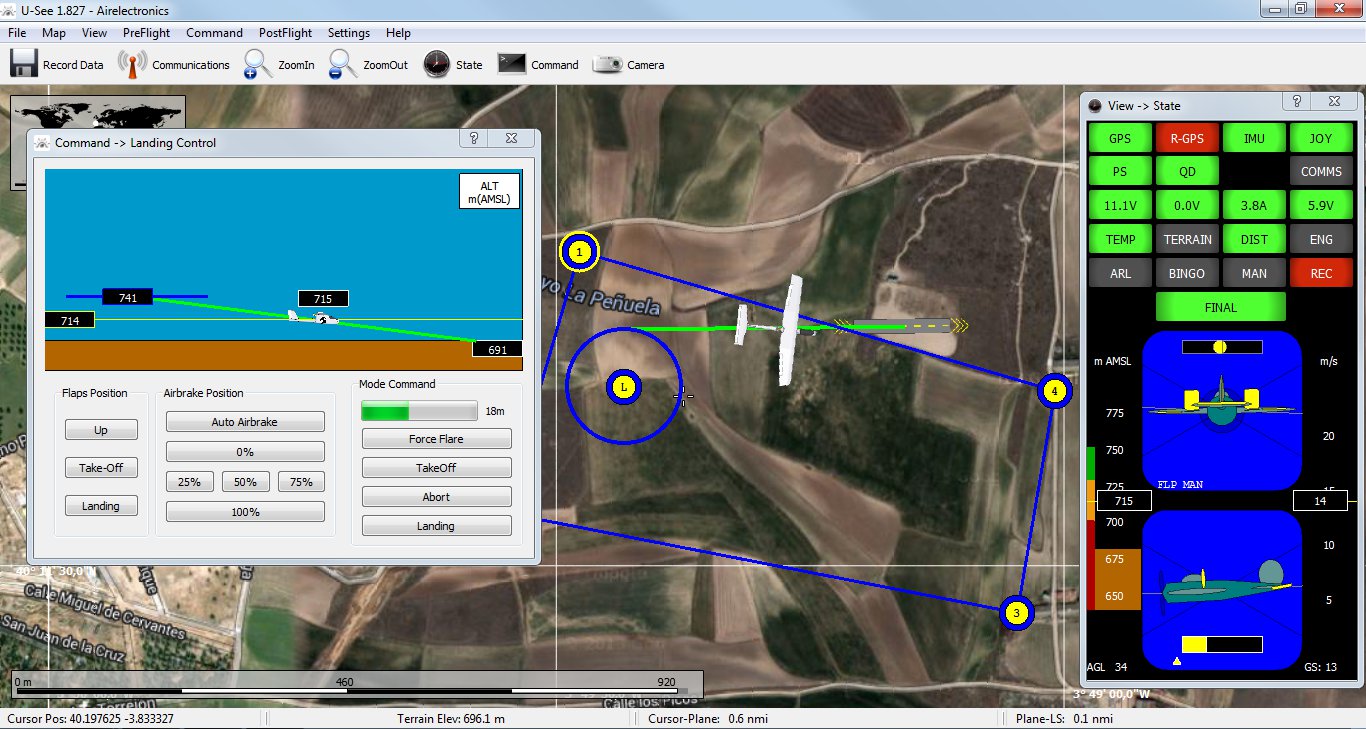Screen dimensions: 1366x729
Task: Toggle the red REC indicator
Action: click(x=1321, y=273)
